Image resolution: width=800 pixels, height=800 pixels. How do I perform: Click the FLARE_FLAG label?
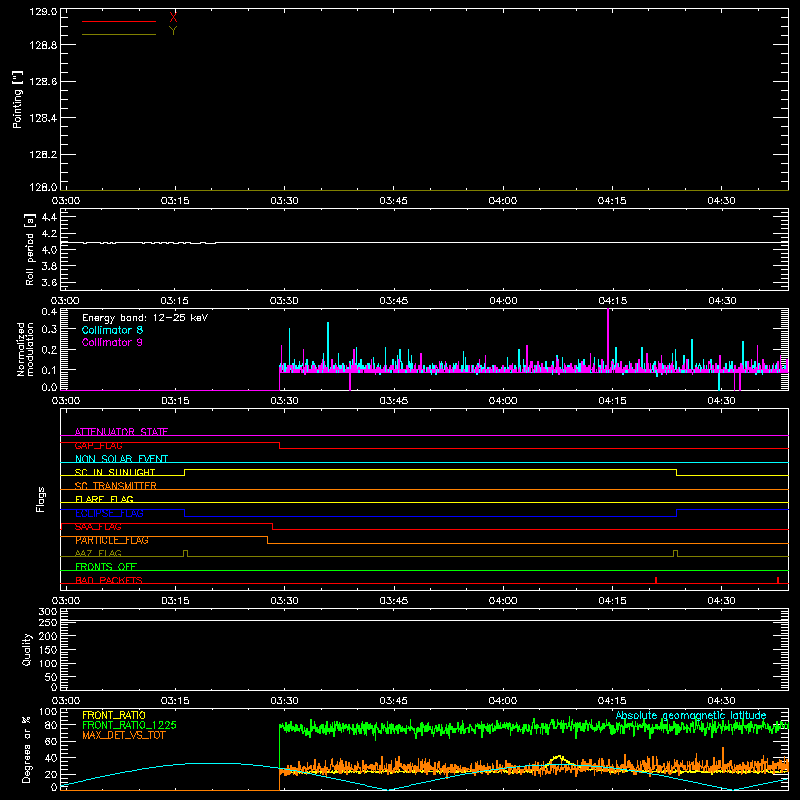pyautogui.click(x=104, y=499)
